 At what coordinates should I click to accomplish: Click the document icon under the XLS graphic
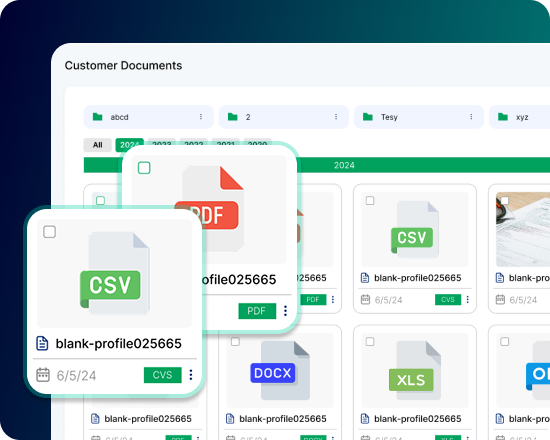click(x=365, y=419)
